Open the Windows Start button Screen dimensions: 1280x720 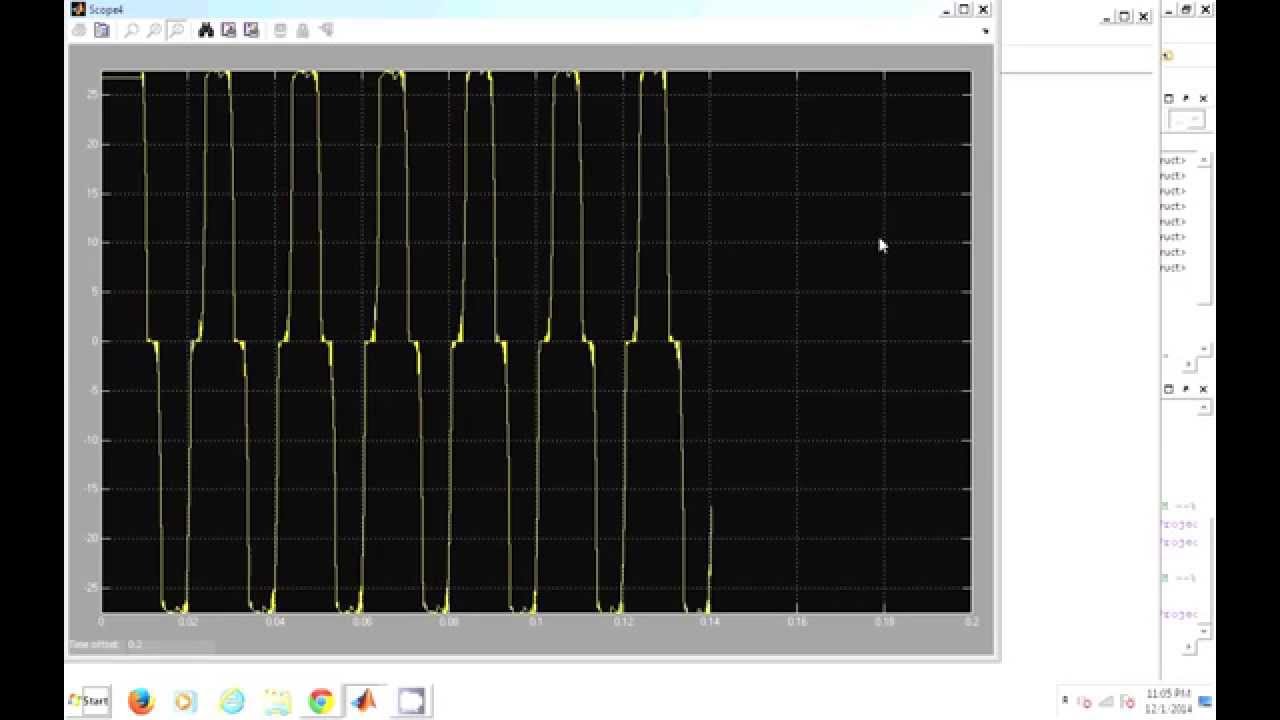tap(88, 701)
